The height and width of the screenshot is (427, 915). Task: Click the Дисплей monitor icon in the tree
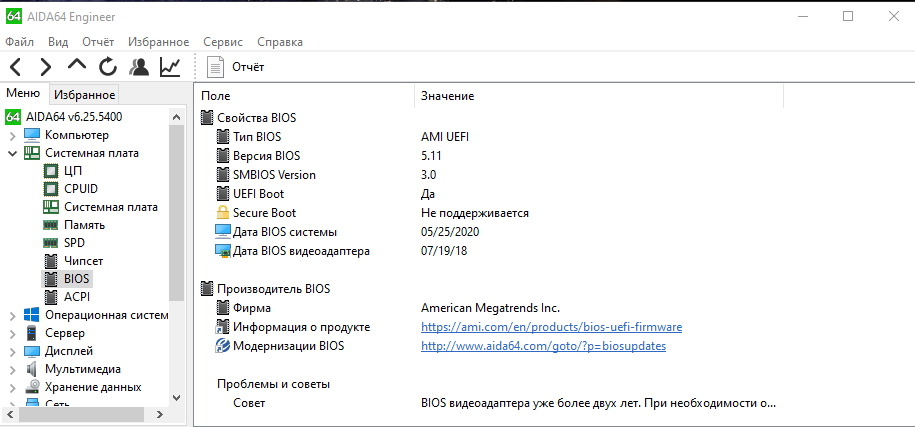point(32,352)
